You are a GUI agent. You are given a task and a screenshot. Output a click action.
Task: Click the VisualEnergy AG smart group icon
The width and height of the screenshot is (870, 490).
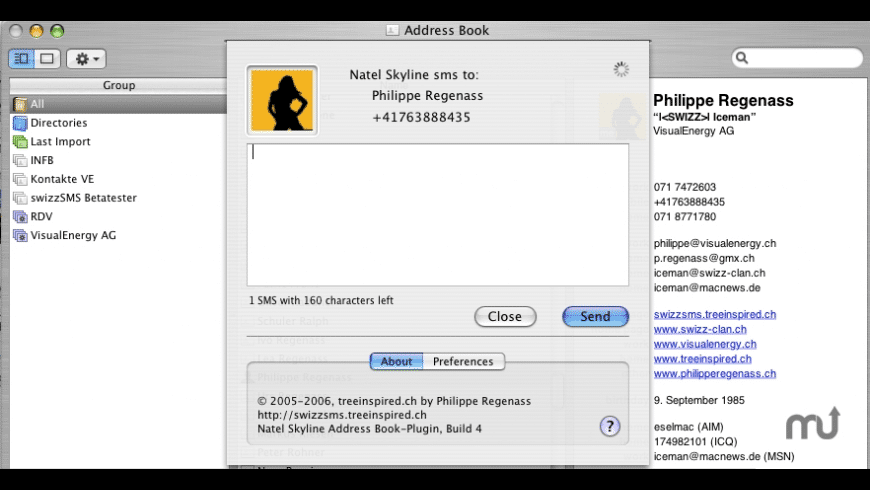click(x=20, y=236)
